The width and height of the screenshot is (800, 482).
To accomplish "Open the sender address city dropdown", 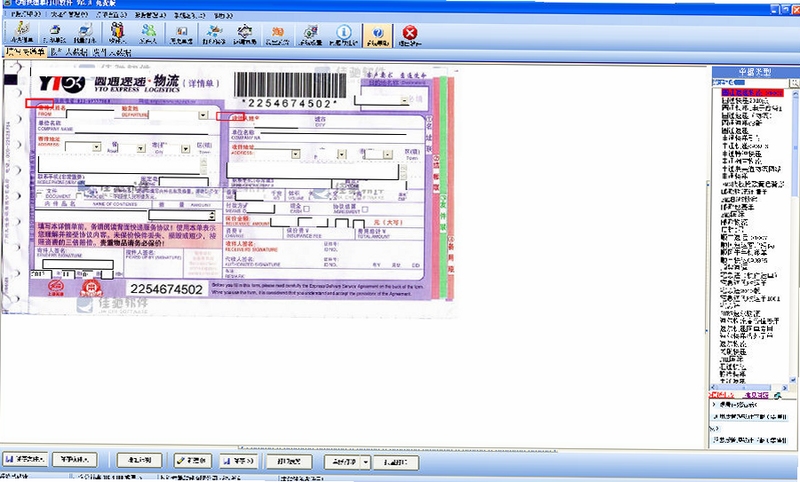I will pyautogui.click(x=141, y=148).
